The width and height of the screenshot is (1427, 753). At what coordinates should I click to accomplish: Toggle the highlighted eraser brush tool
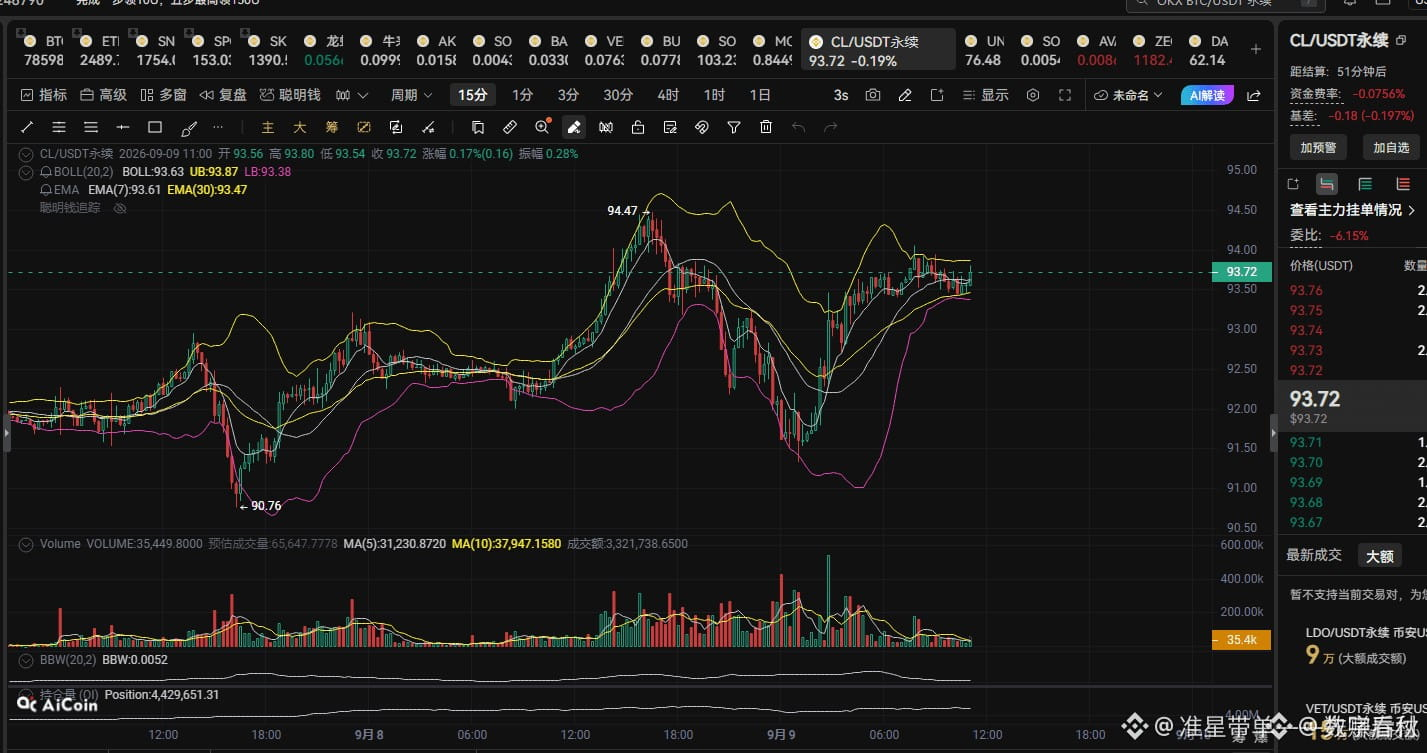coord(573,127)
